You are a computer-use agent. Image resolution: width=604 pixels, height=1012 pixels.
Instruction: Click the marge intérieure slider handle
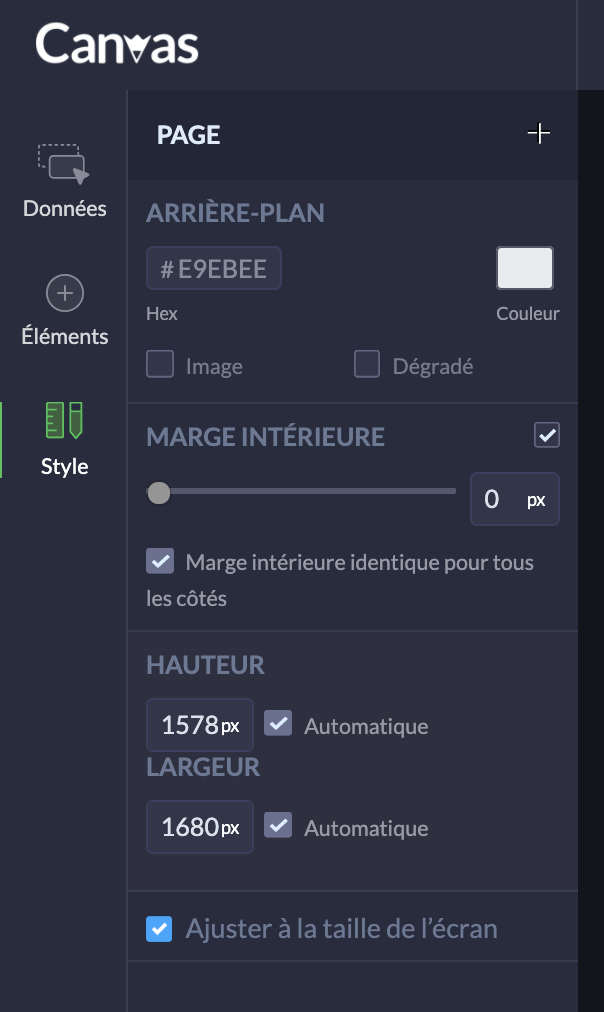158,492
